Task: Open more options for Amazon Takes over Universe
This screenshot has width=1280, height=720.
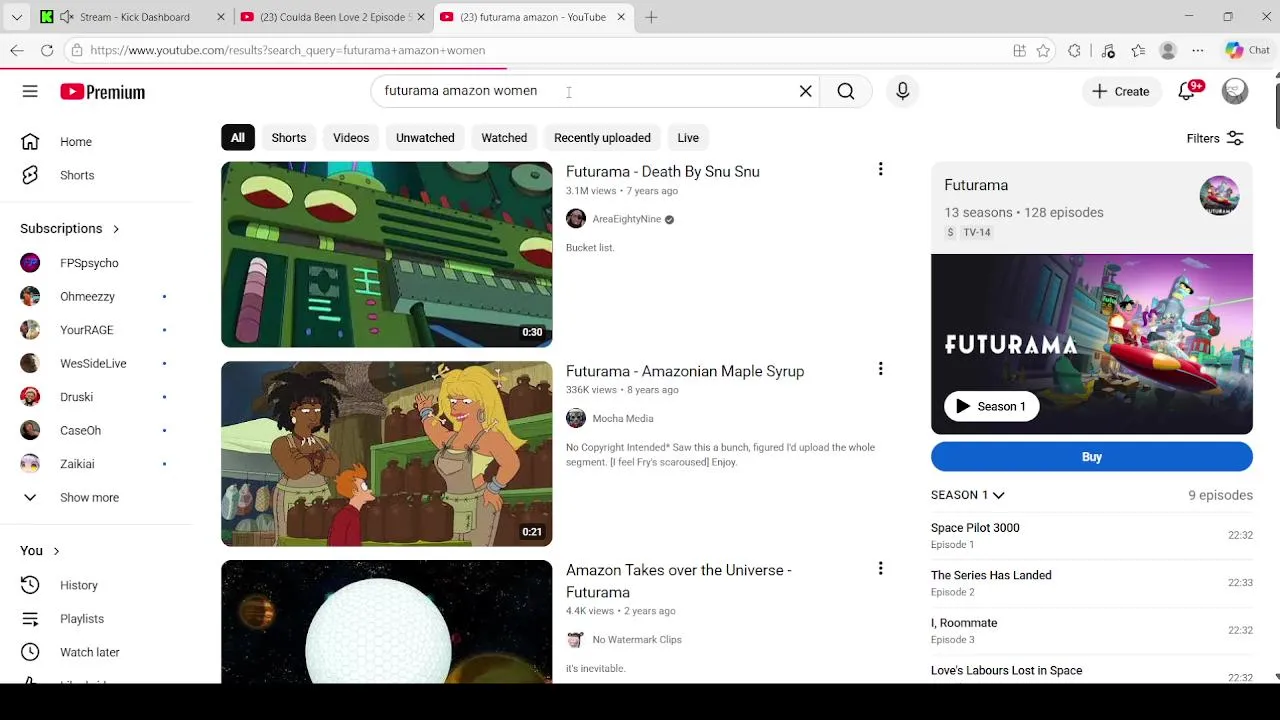Action: (x=880, y=568)
